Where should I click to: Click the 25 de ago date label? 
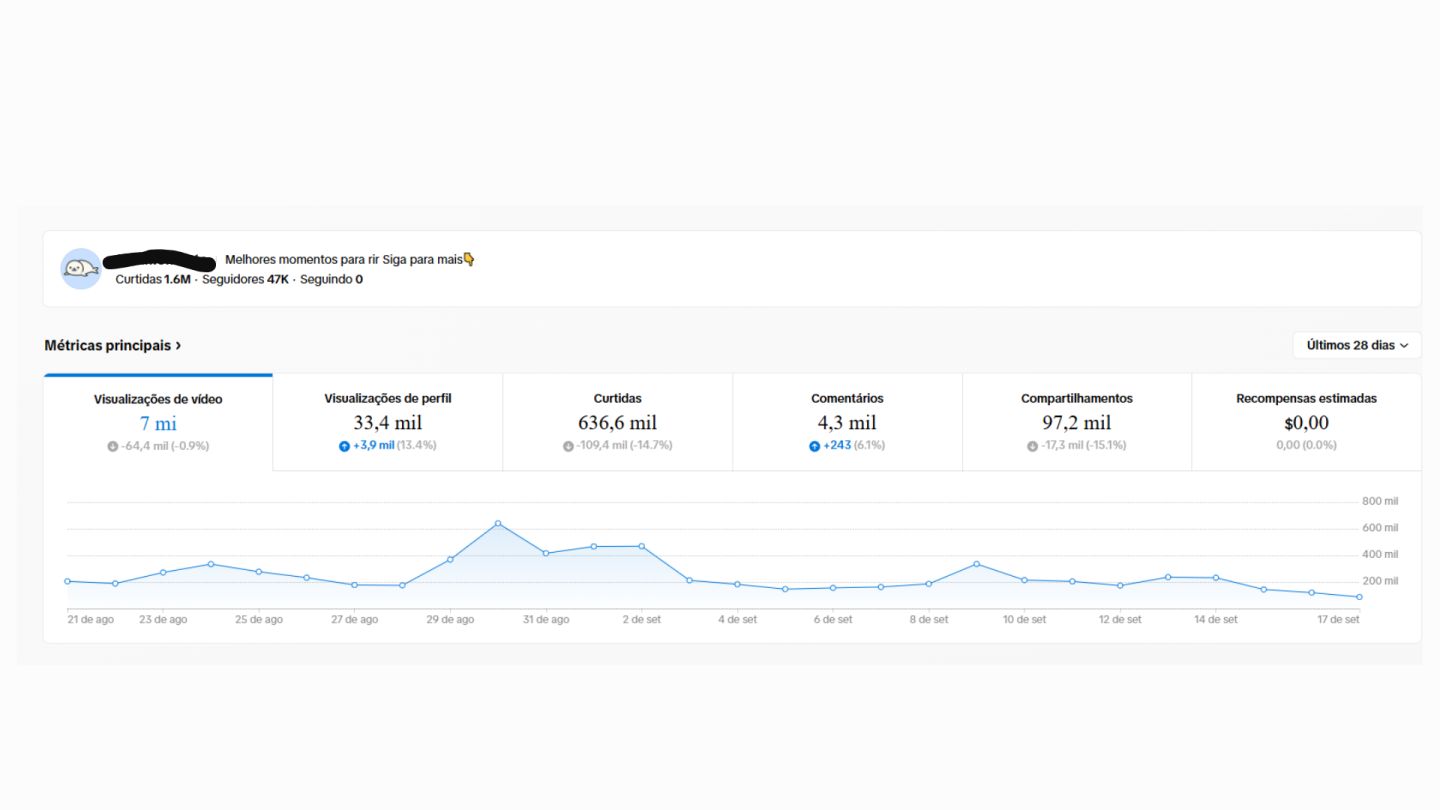click(x=259, y=620)
